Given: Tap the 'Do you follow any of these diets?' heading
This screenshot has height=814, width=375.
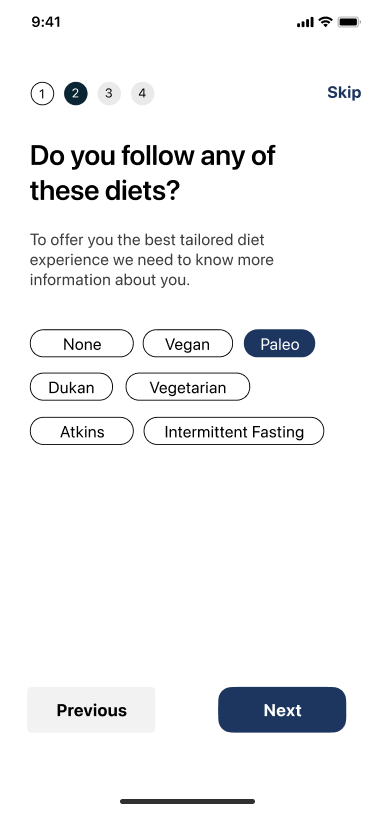Looking at the screenshot, I should (153, 173).
